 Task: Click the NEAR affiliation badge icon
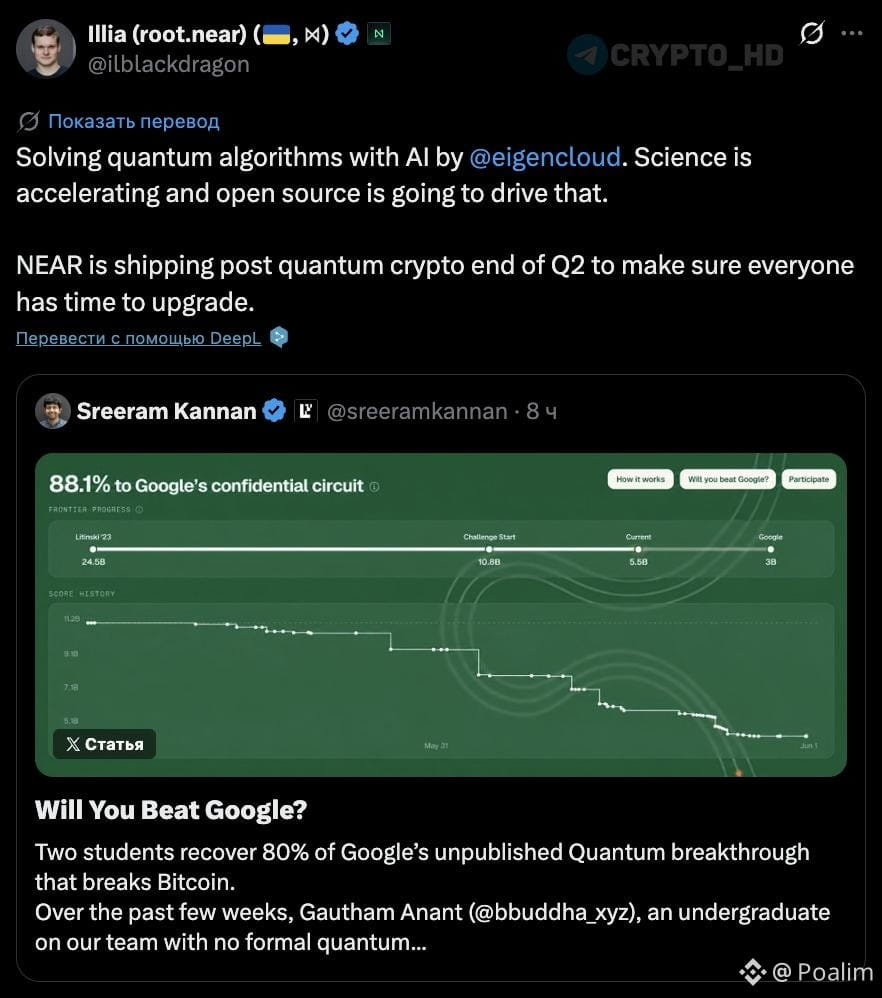pyautogui.click(x=379, y=34)
